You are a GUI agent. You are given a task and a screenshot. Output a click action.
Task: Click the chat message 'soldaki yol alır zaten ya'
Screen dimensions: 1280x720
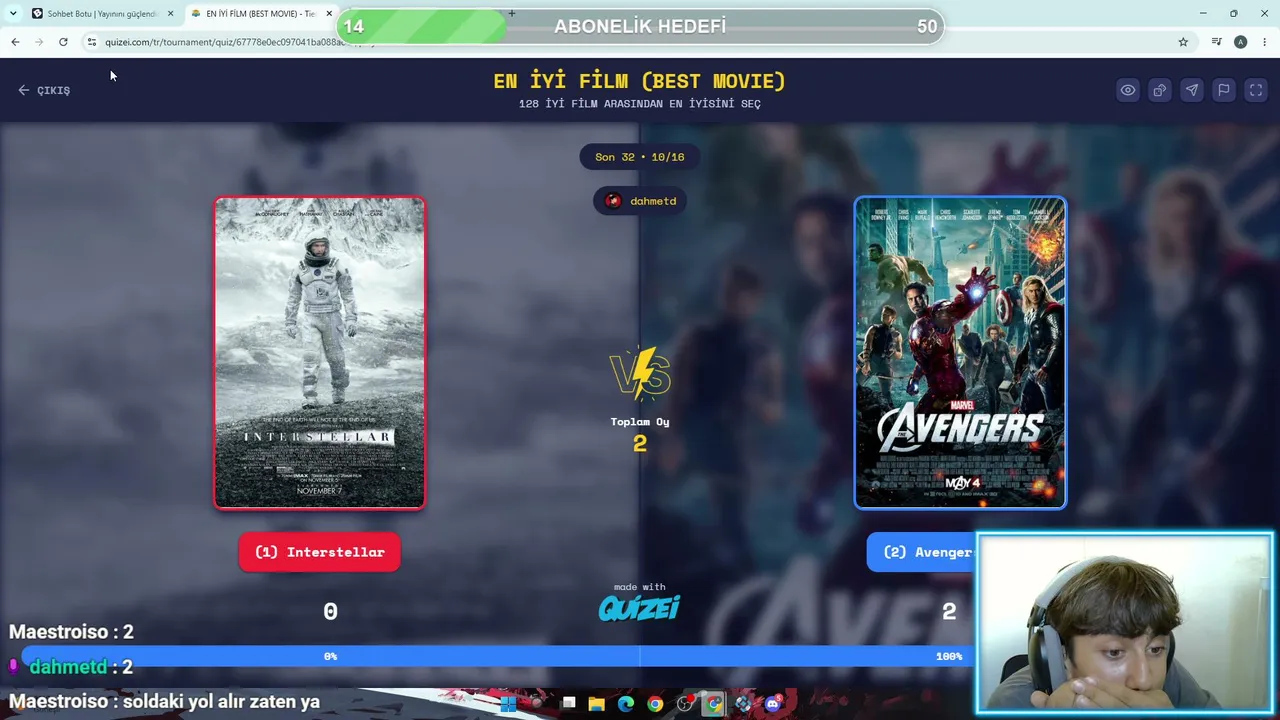tap(221, 701)
